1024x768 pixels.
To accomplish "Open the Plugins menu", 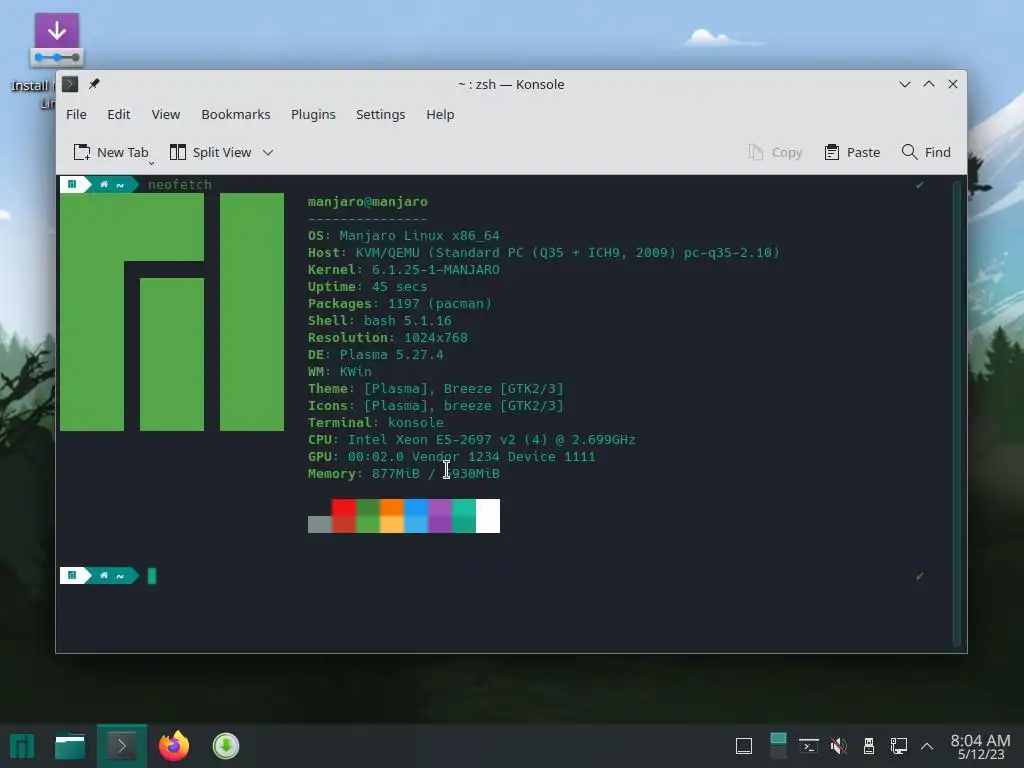I will point(313,114).
